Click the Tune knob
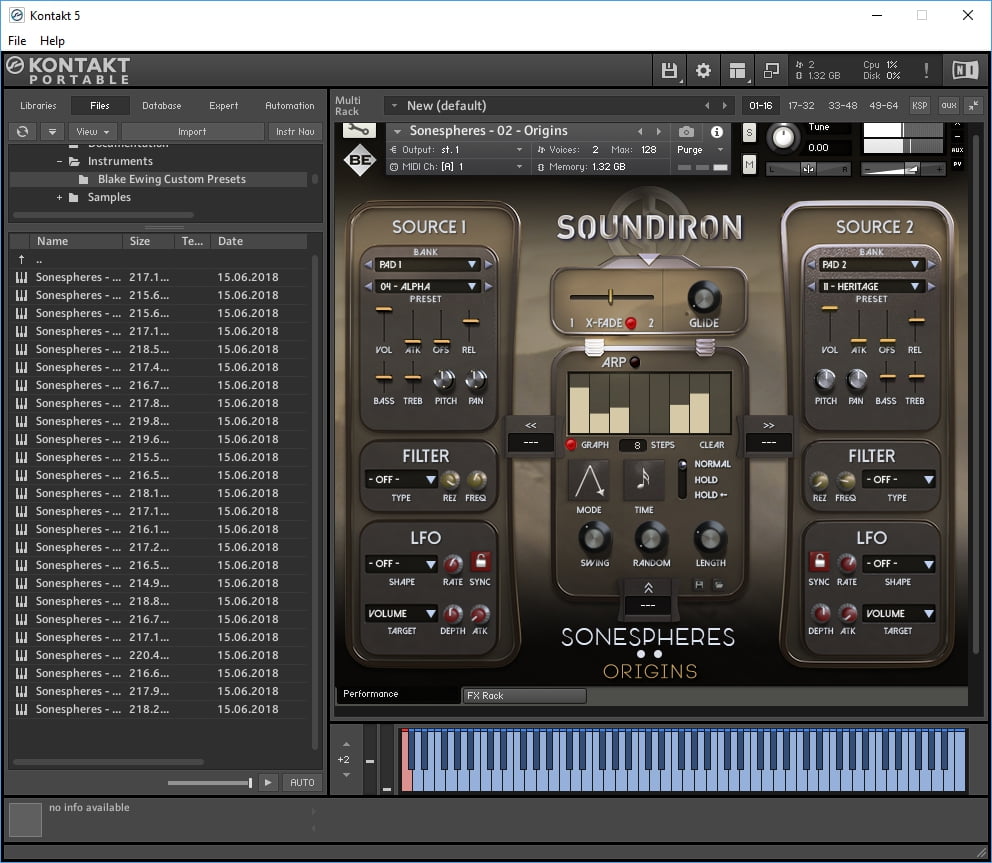The height and width of the screenshot is (863, 992). tap(783, 137)
